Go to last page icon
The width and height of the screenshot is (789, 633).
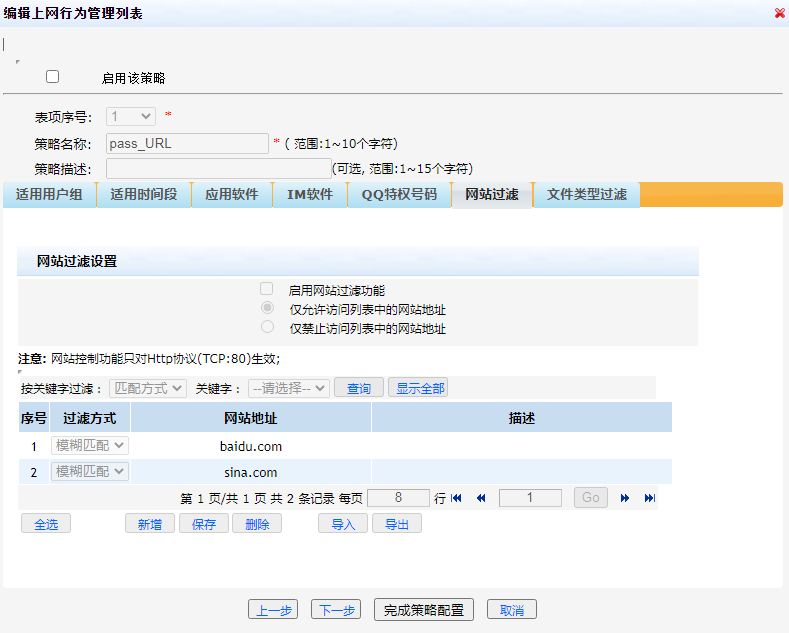pyautogui.click(x=650, y=498)
